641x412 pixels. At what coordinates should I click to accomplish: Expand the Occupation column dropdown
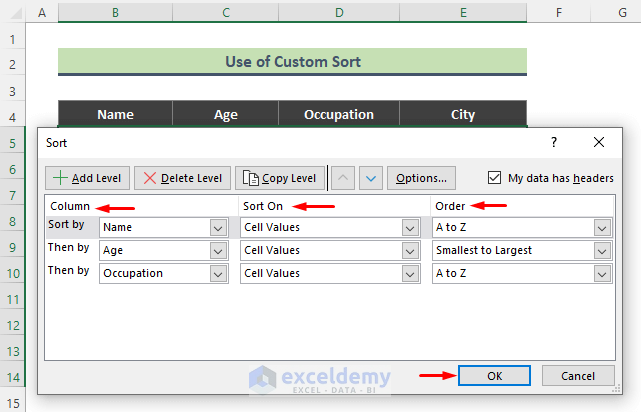click(219, 273)
